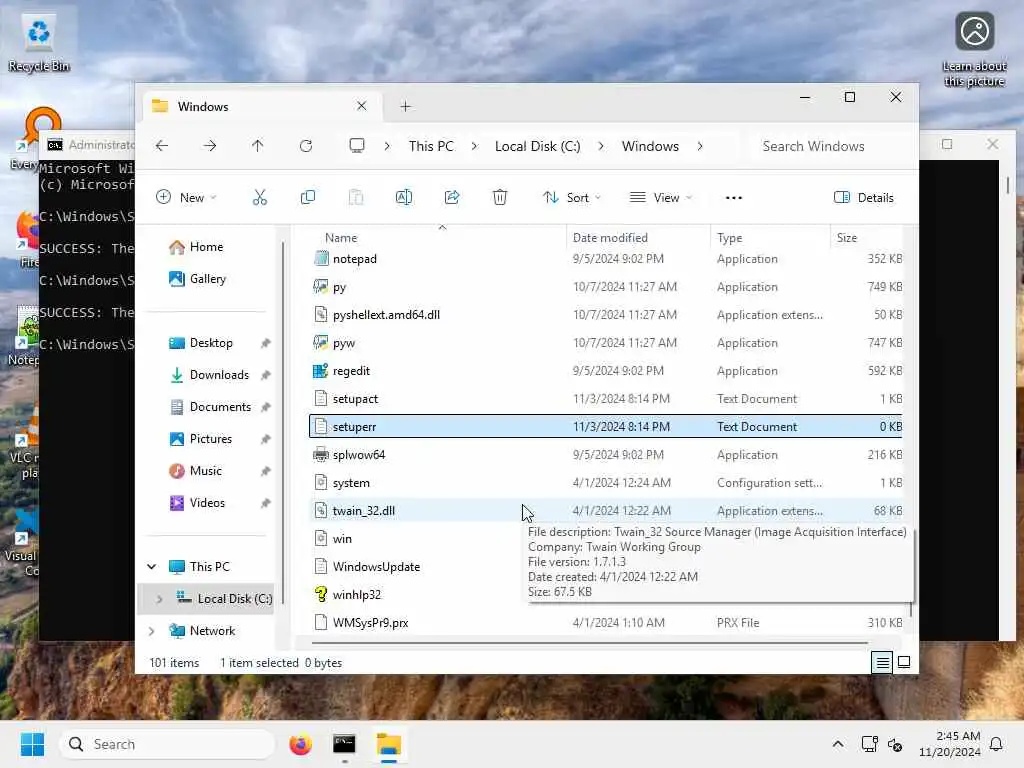Open the See more ellipsis menu
The width and height of the screenshot is (1024, 768).
[x=733, y=197]
